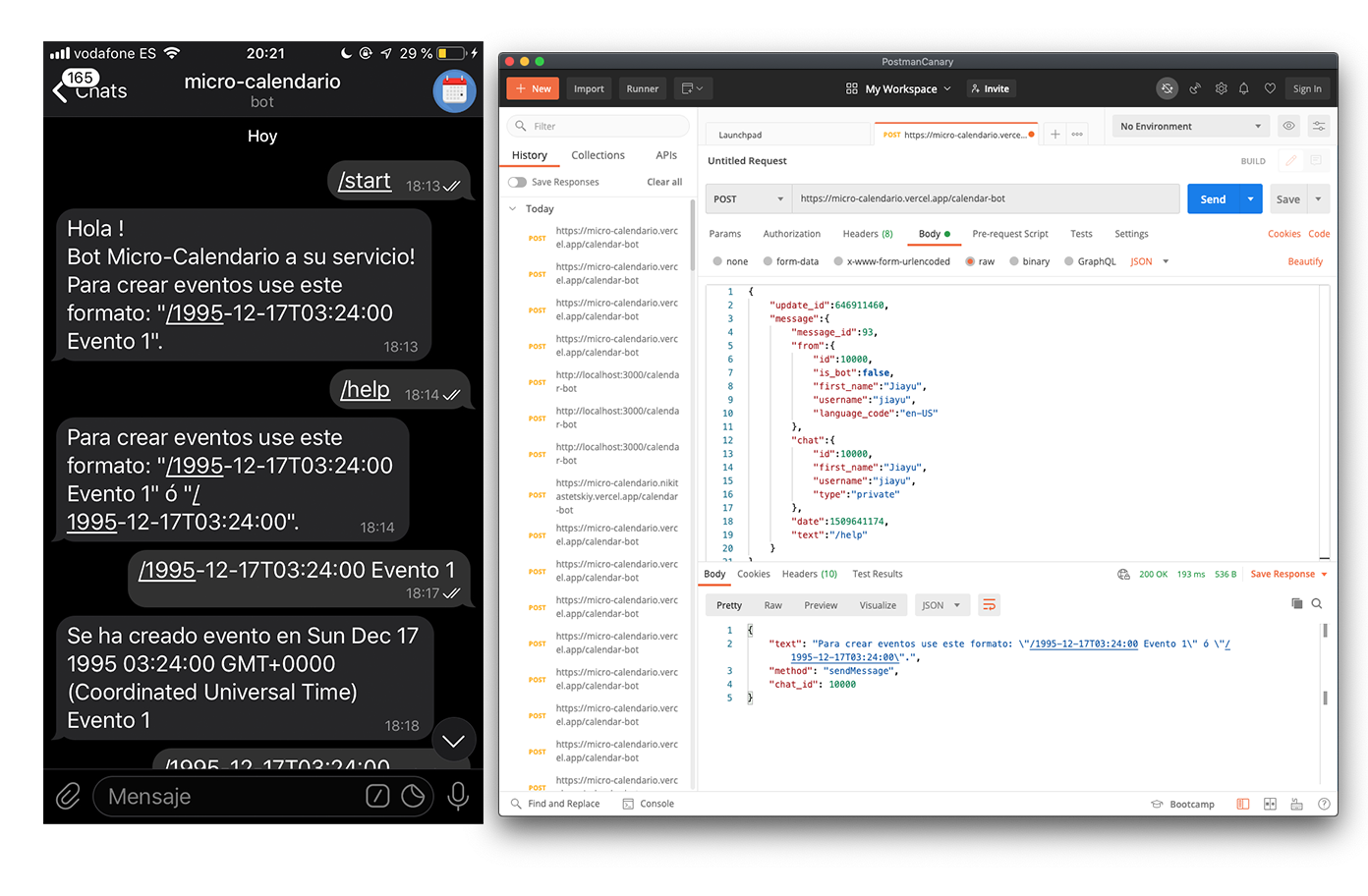Open new window dropdown next to Runner
The image size is (1368, 896).
pos(692,88)
